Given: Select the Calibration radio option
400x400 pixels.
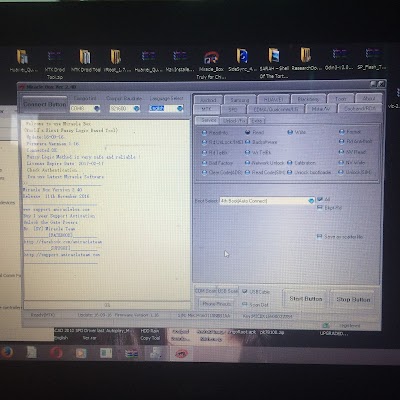Looking at the screenshot, I should coord(301,163).
